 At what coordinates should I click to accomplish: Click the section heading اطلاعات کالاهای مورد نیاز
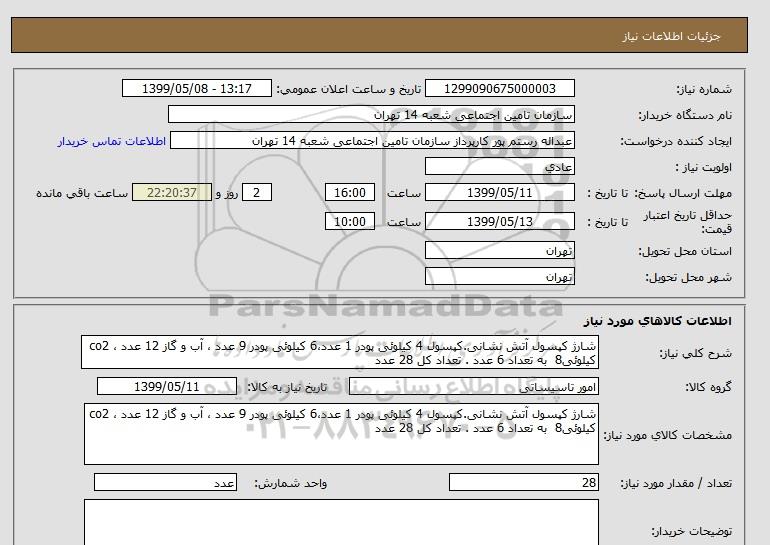658,321
